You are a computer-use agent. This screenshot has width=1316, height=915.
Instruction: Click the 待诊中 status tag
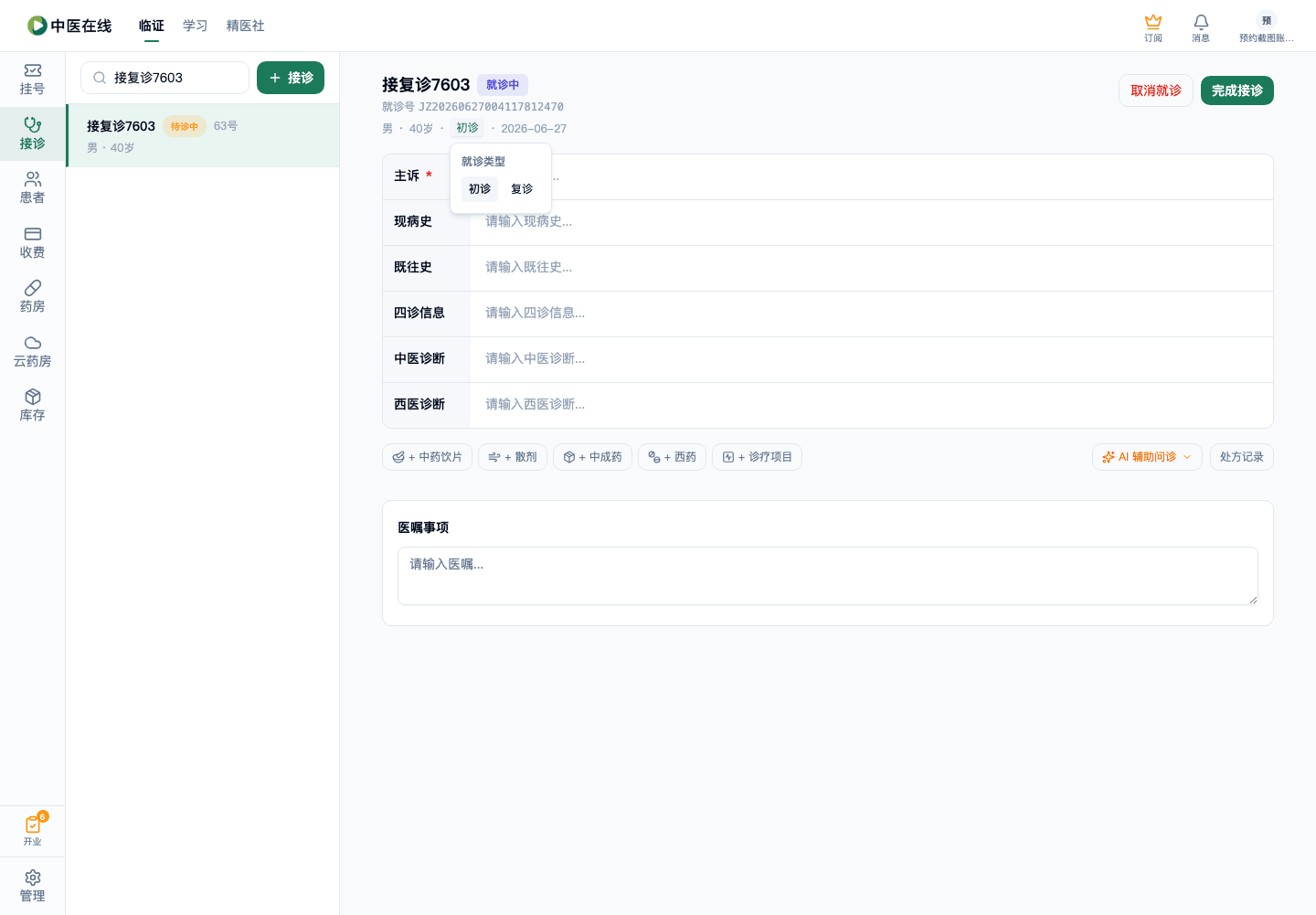point(185,126)
